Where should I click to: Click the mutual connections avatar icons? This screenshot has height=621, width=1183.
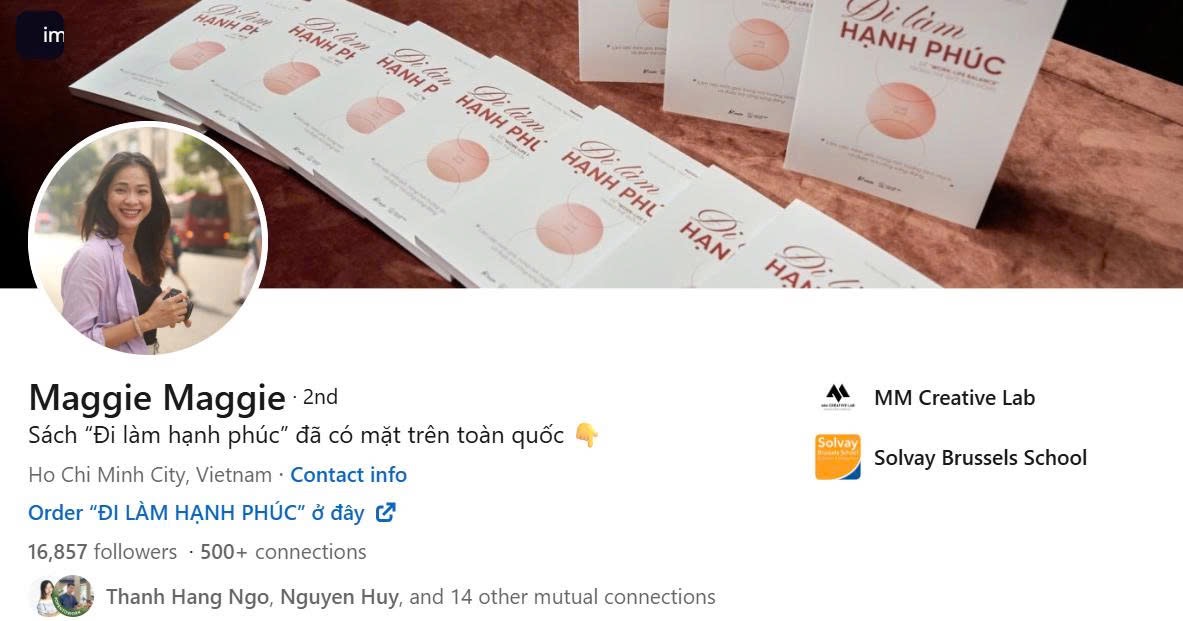click(x=63, y=596)
